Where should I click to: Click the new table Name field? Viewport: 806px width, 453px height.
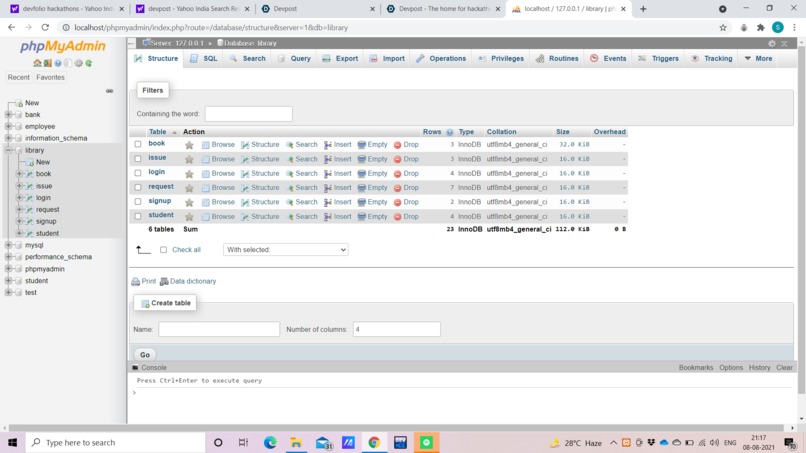tap(219, 329)
